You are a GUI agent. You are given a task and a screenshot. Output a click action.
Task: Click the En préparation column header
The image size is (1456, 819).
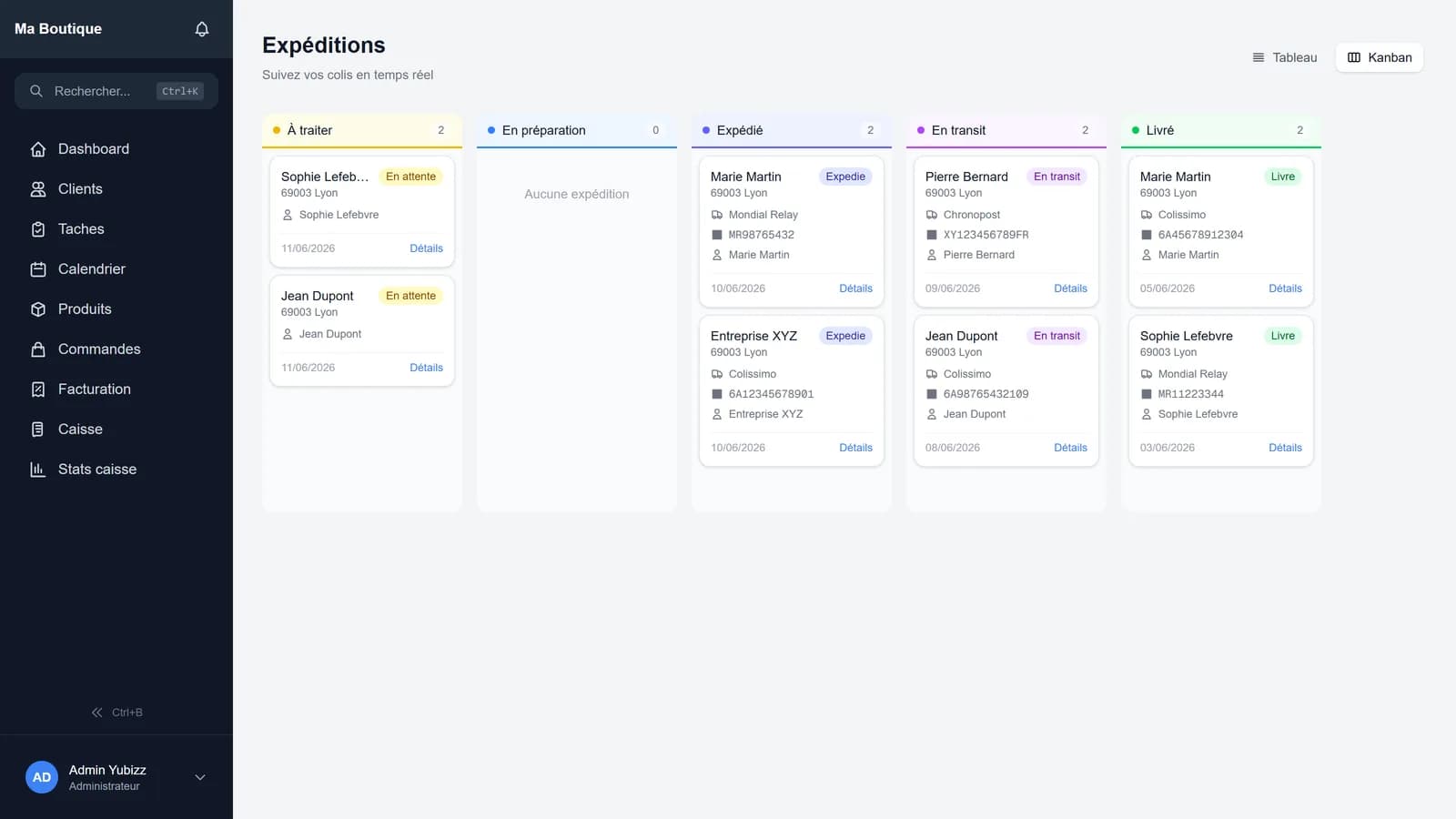577,130
